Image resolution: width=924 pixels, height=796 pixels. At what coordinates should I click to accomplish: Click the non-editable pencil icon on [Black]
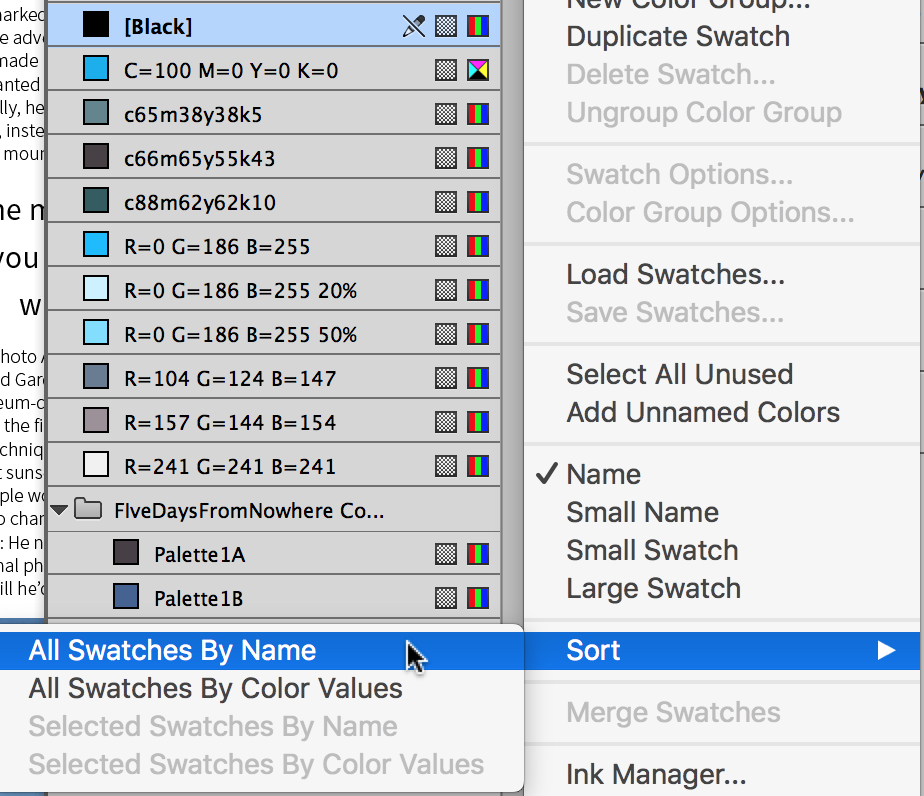413,26
